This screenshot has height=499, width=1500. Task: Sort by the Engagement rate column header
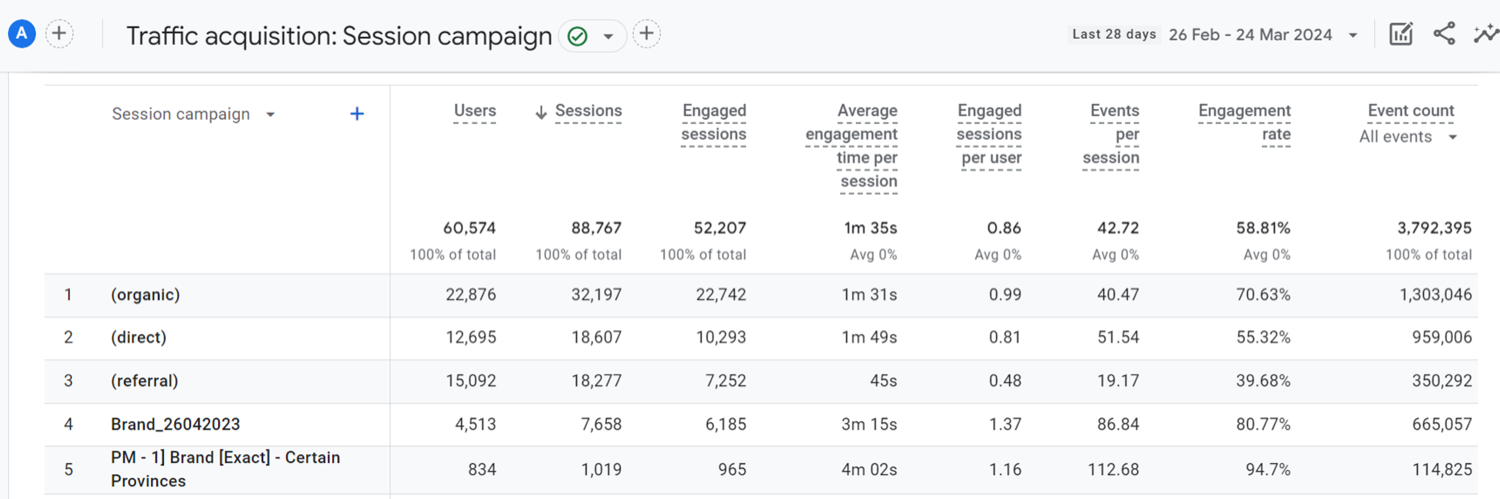(1245, 123)
